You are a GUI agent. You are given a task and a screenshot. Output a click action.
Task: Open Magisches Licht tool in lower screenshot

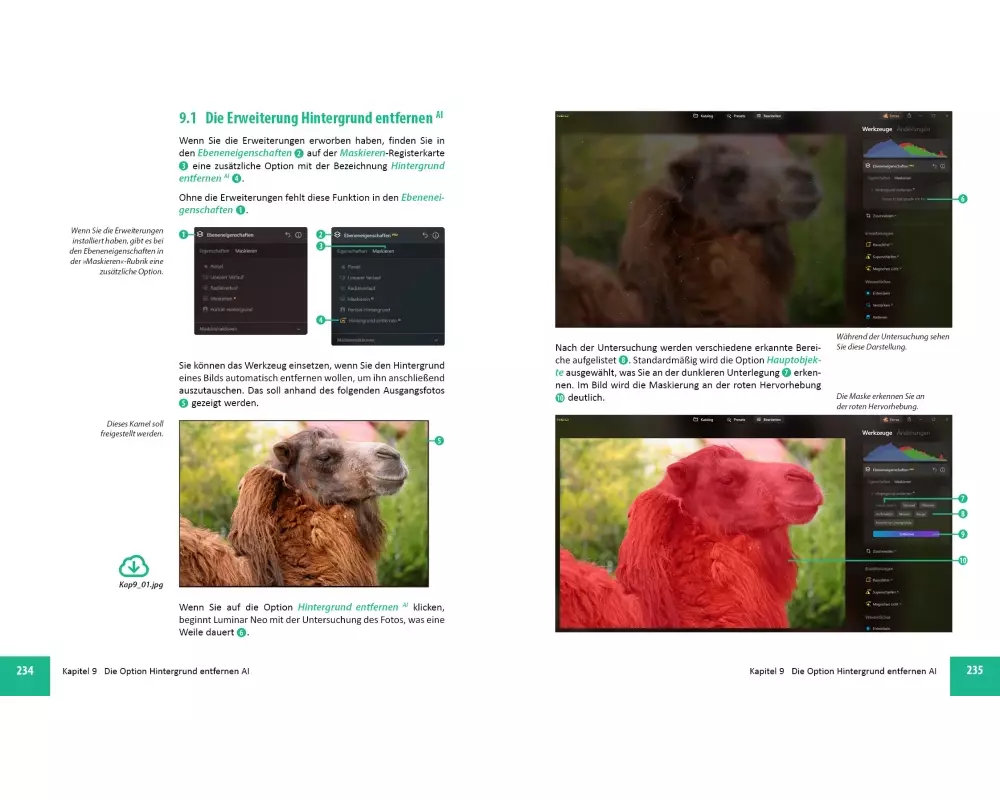click(x=884, y=603)
